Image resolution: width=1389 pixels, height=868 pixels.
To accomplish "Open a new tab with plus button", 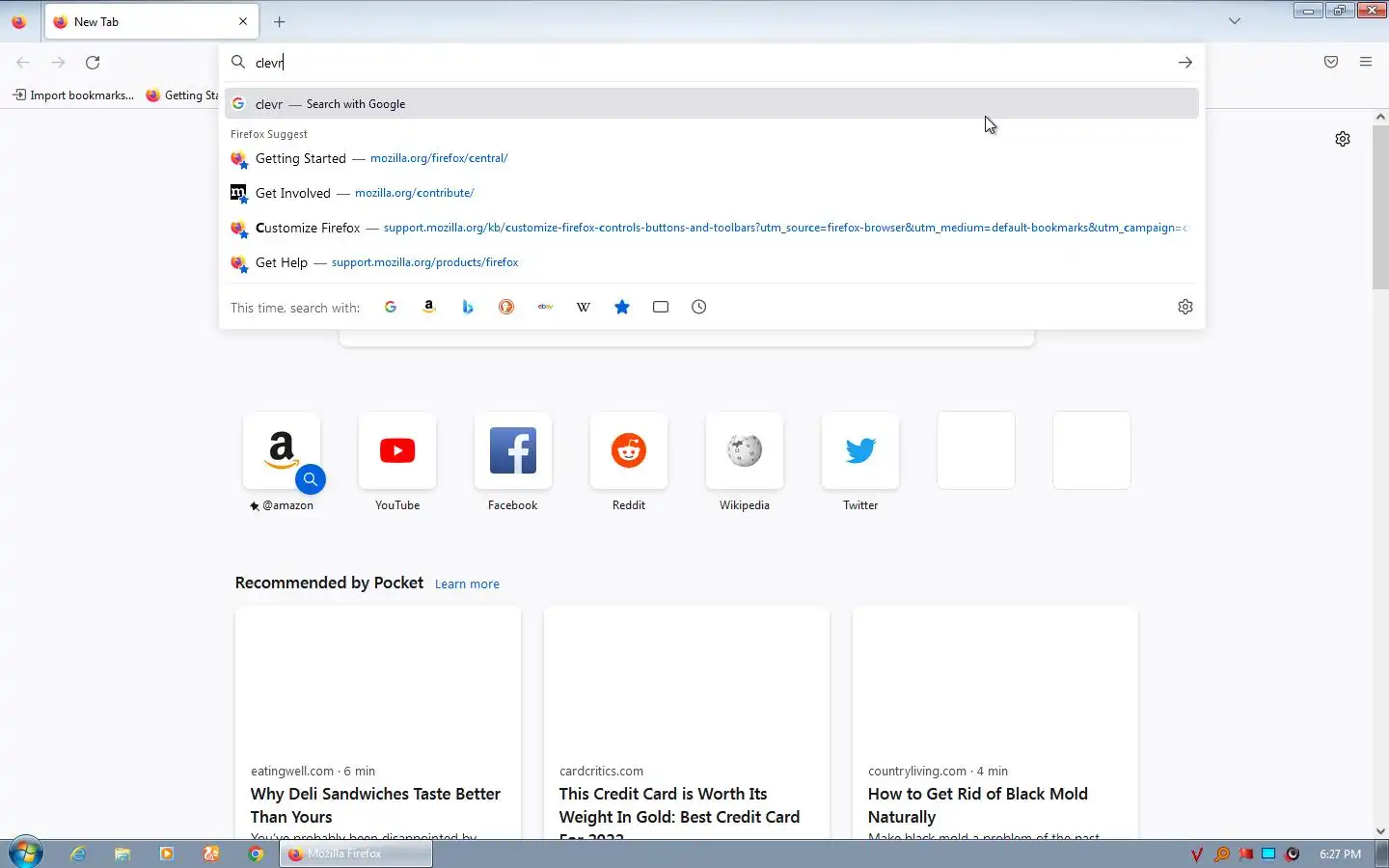I will click(x=279, y=21).
